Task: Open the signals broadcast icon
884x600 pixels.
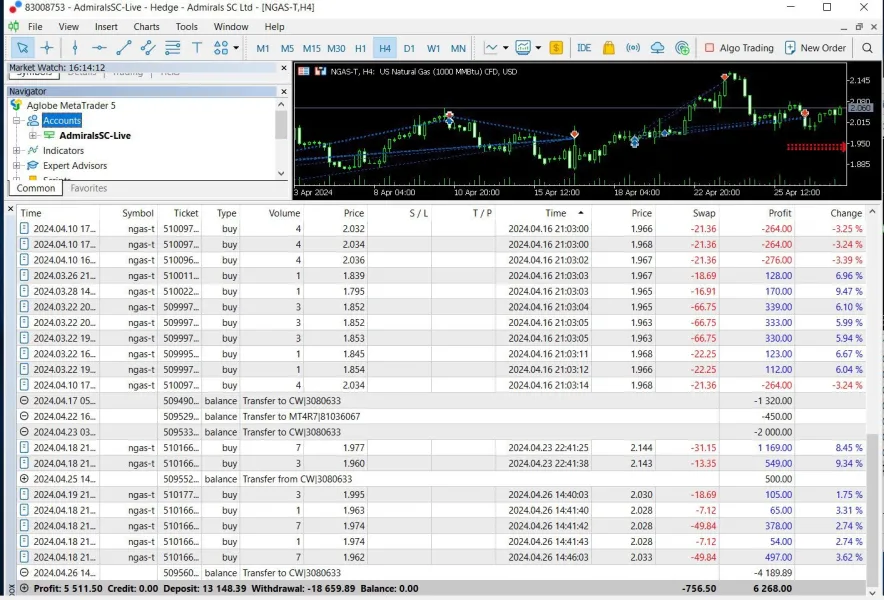Action: click(633, 48)
